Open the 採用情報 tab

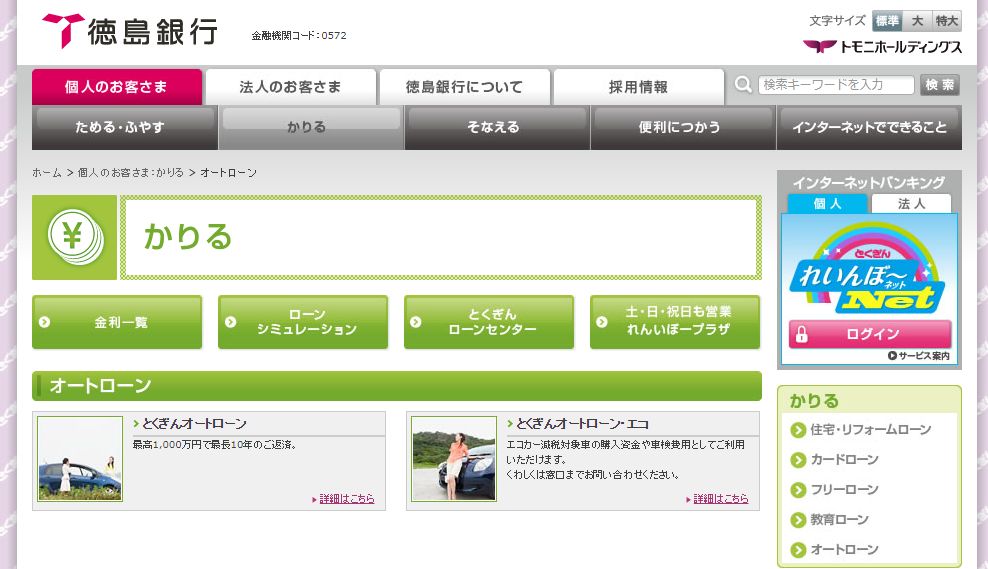(638, 87)
